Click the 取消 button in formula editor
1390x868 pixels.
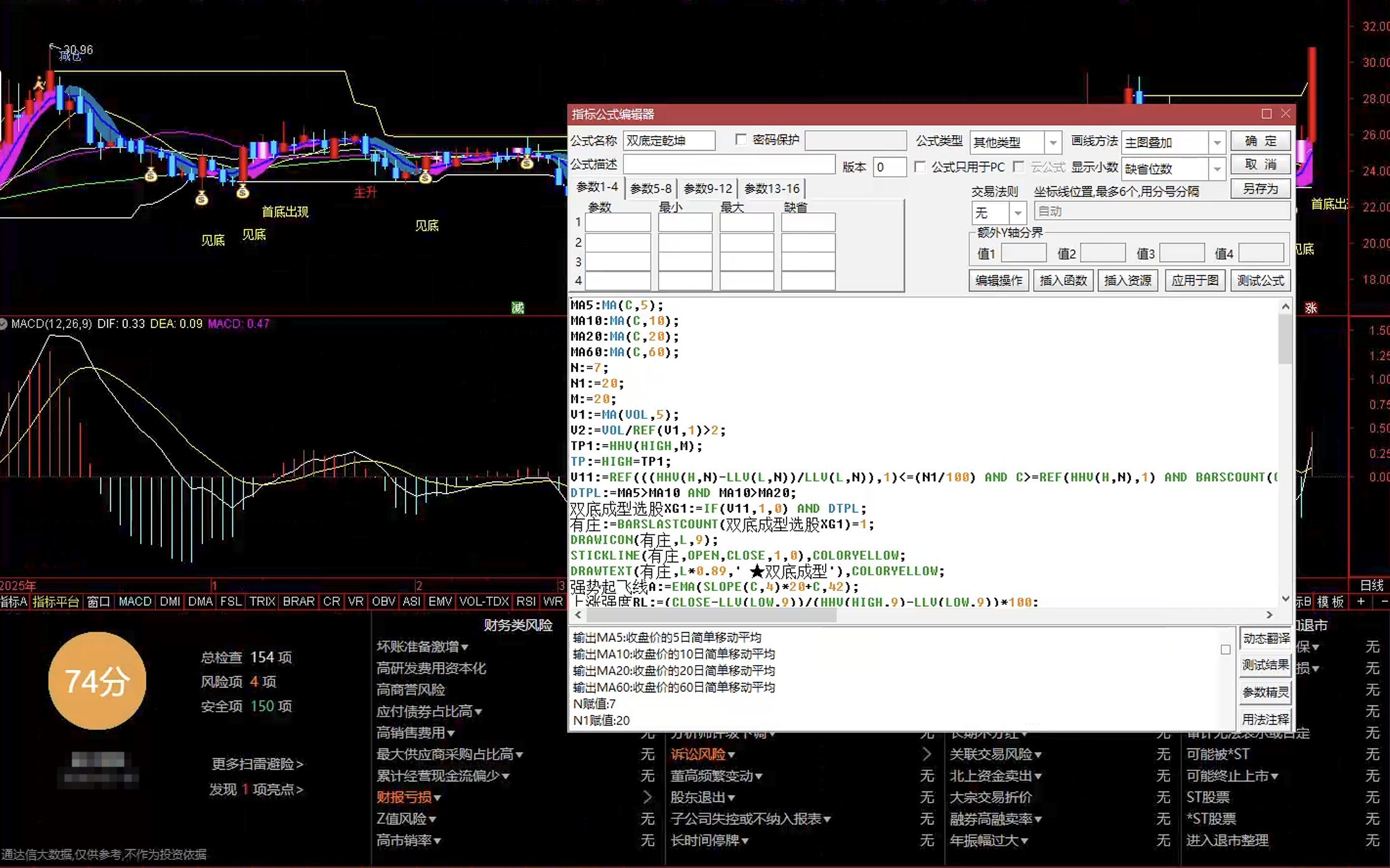[1260, 164]
